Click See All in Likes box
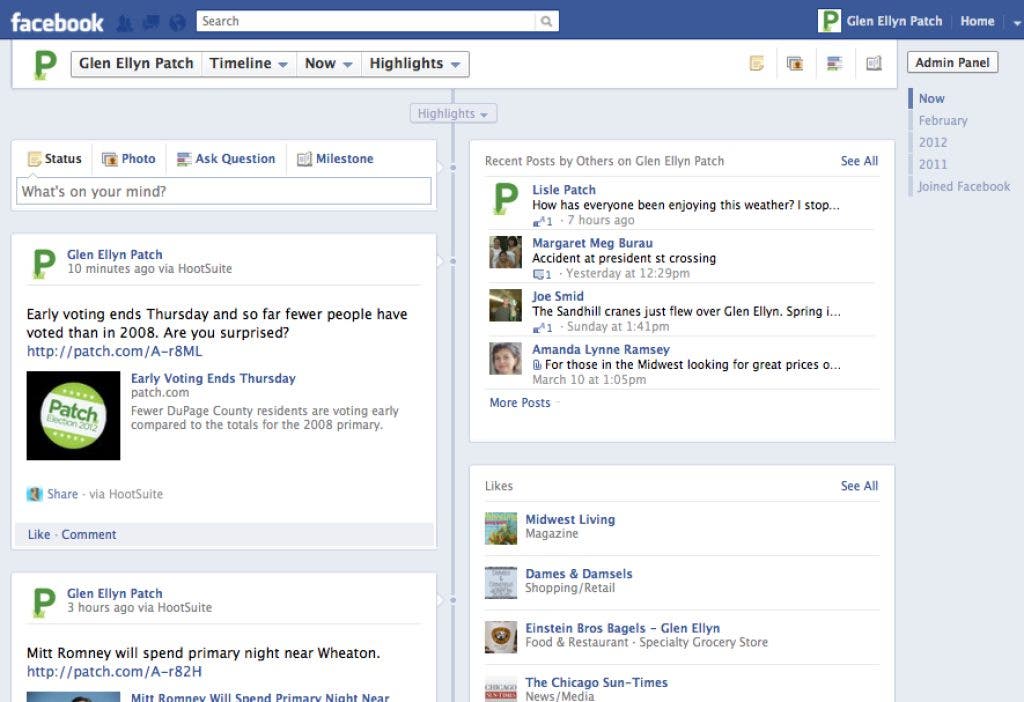The image size is (1024, 702). tap(859, 486)
